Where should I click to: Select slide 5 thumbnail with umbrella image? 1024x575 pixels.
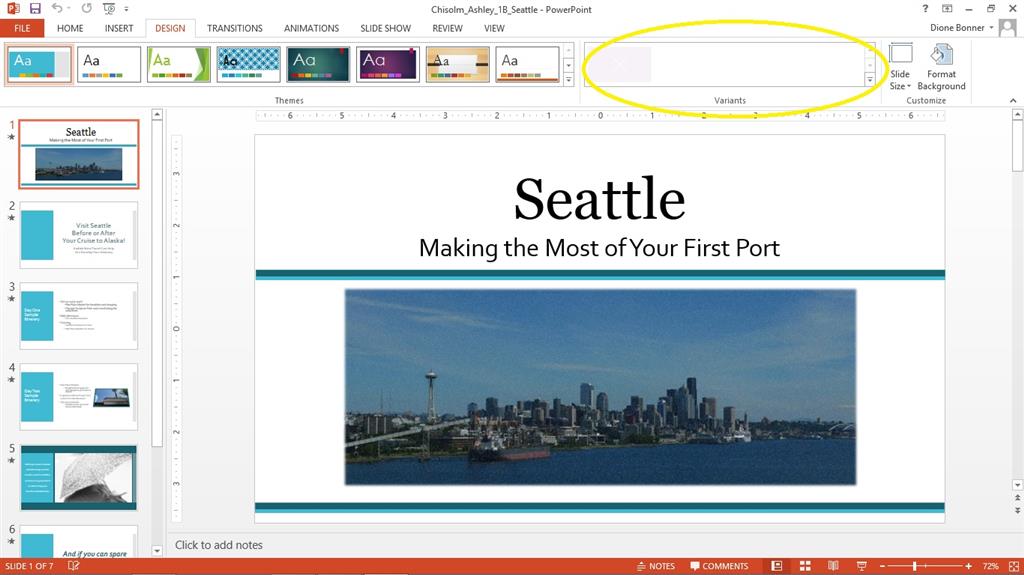click(x=78, y=478)
